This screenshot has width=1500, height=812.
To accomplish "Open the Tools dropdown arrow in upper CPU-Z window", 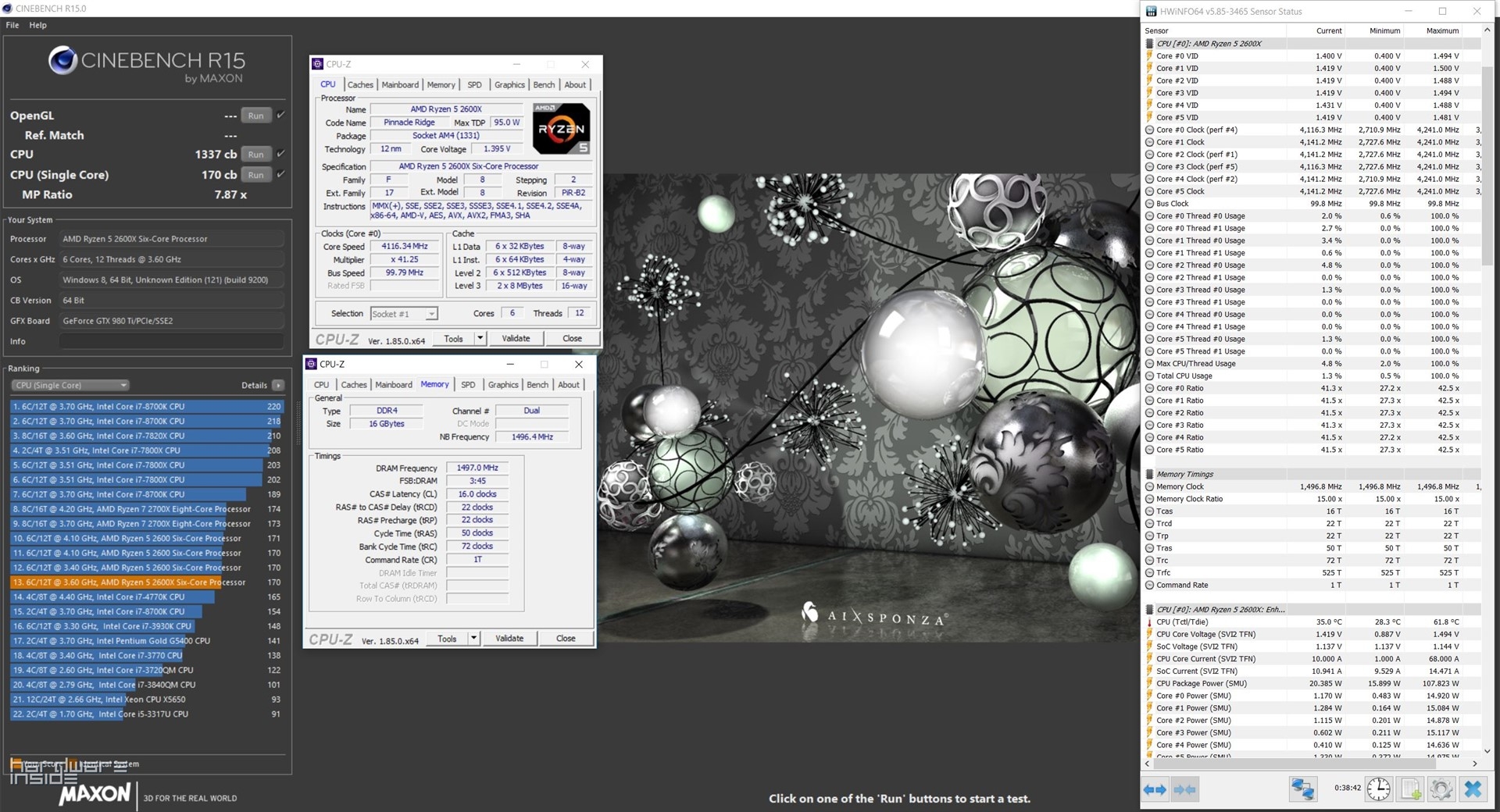I will (x=480, y=339).
